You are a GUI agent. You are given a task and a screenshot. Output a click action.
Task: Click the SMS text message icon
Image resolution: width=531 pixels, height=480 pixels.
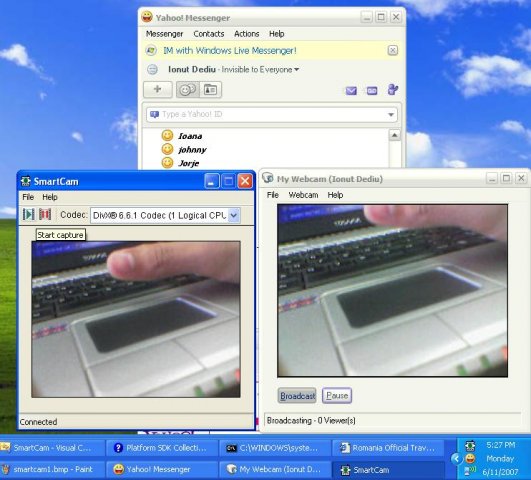click(x=372, y=91)
